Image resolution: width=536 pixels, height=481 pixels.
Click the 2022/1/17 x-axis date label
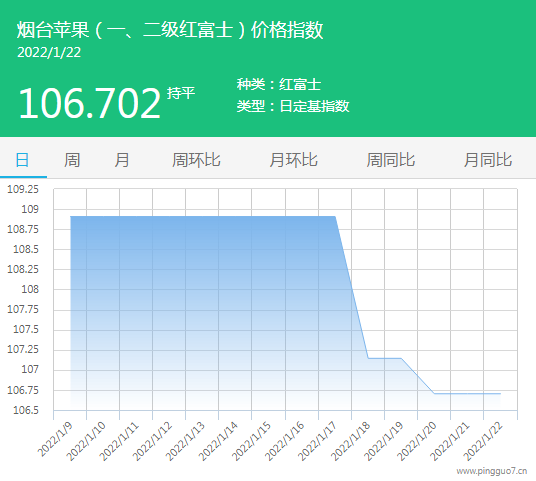point(317,441)
